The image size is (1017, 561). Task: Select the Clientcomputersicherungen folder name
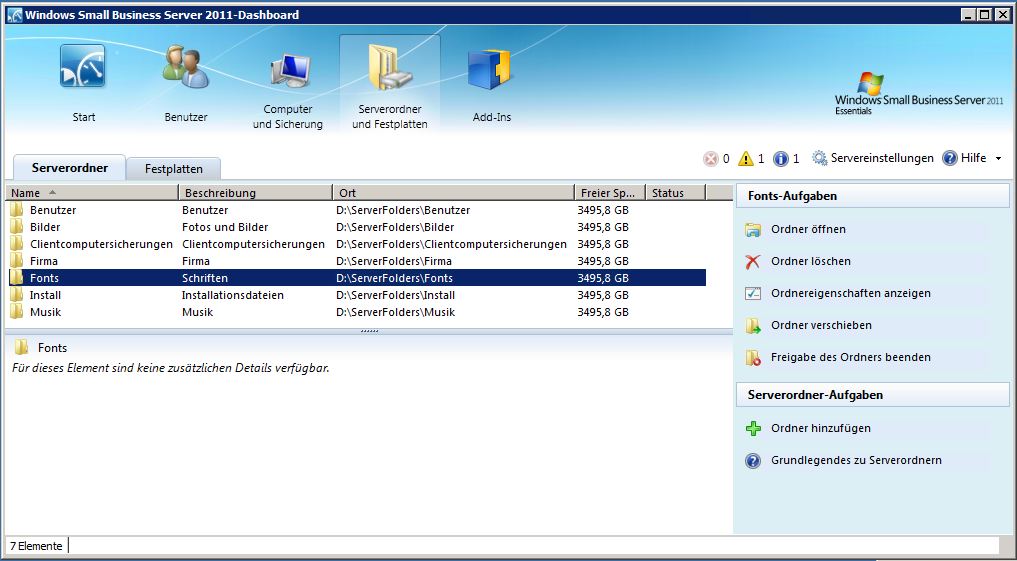pyautogui.click(x=101, y=244)
